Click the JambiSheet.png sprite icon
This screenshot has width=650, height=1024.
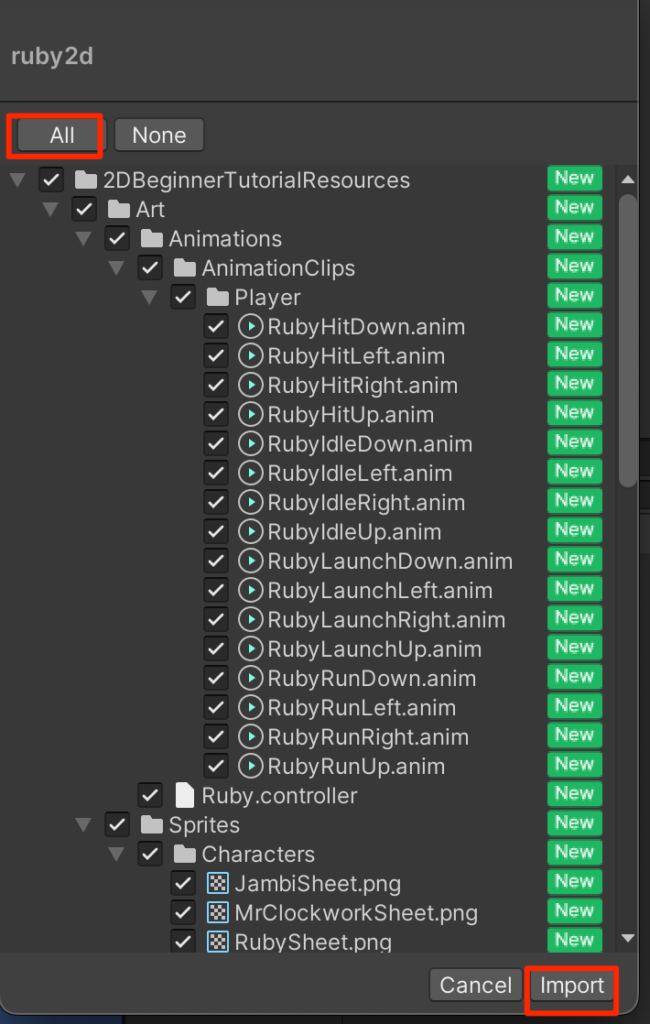(x=218, y=884)
